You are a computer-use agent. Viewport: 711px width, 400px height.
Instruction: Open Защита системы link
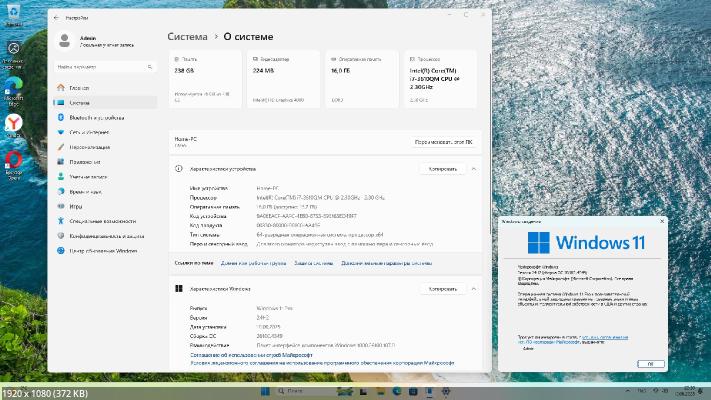[314, 263]
